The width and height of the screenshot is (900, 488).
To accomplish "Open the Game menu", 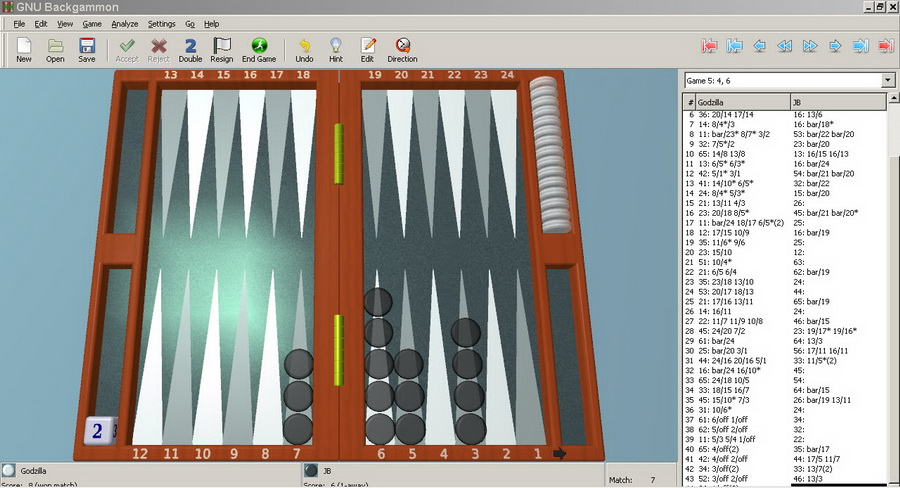I will coord(92,24).
